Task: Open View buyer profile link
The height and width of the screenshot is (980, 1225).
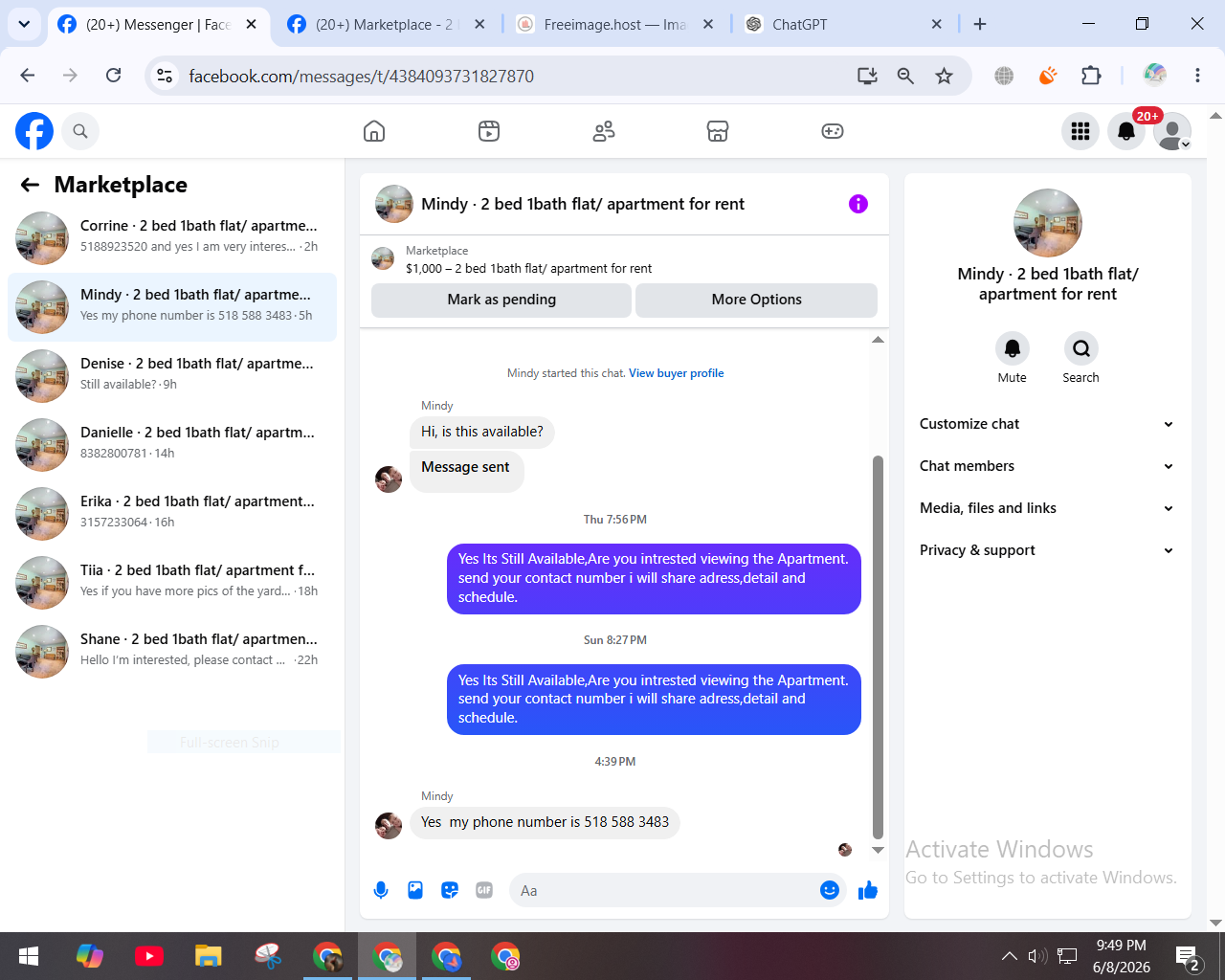Action: pos(676,373)
